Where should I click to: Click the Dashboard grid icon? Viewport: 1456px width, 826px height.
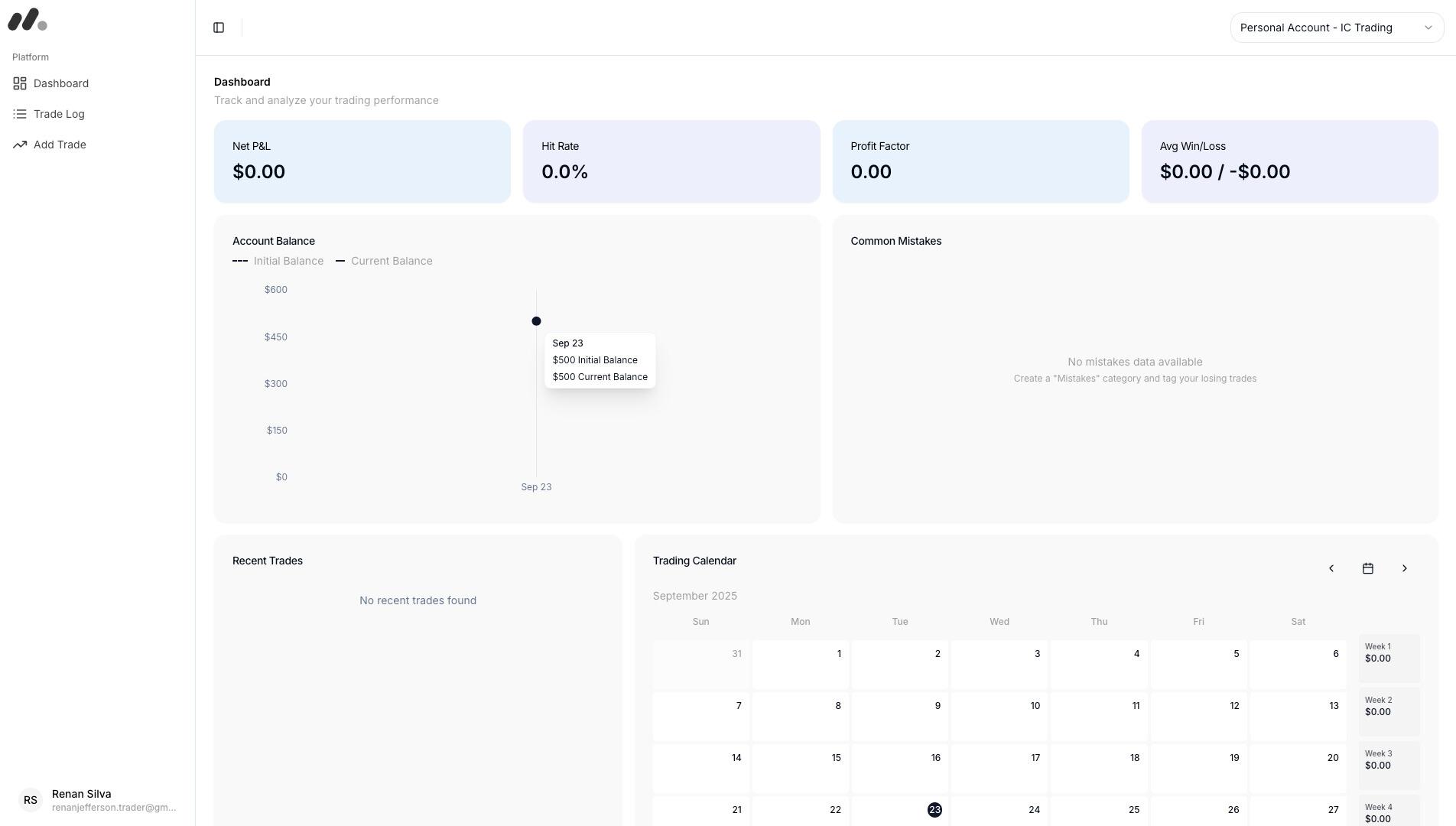pyautogui.click(x=20, y=83)
